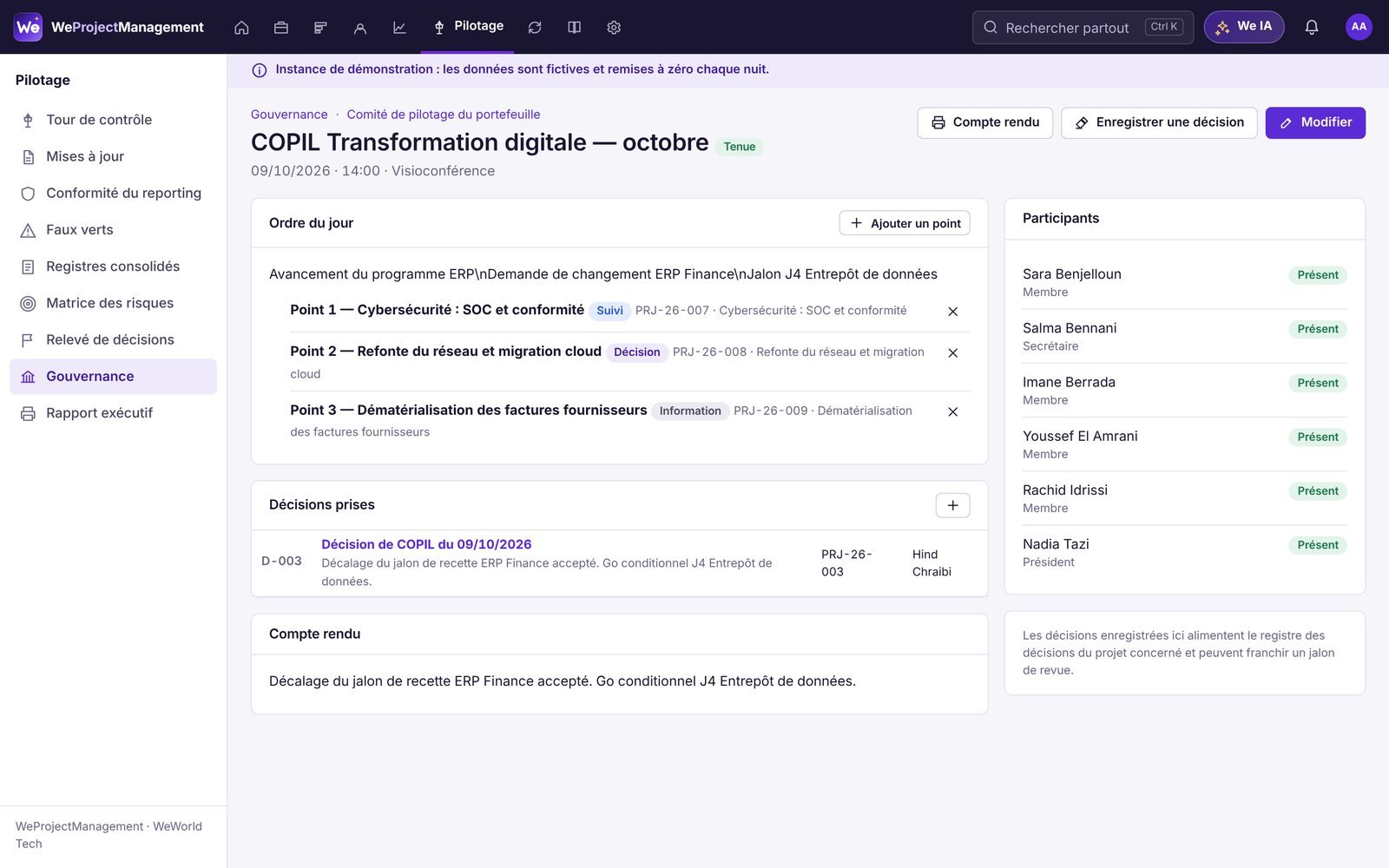The image size is (1389, 868).
Task: Open the settings gear icon
Action: pyautogui.click(x=614, y=28)
